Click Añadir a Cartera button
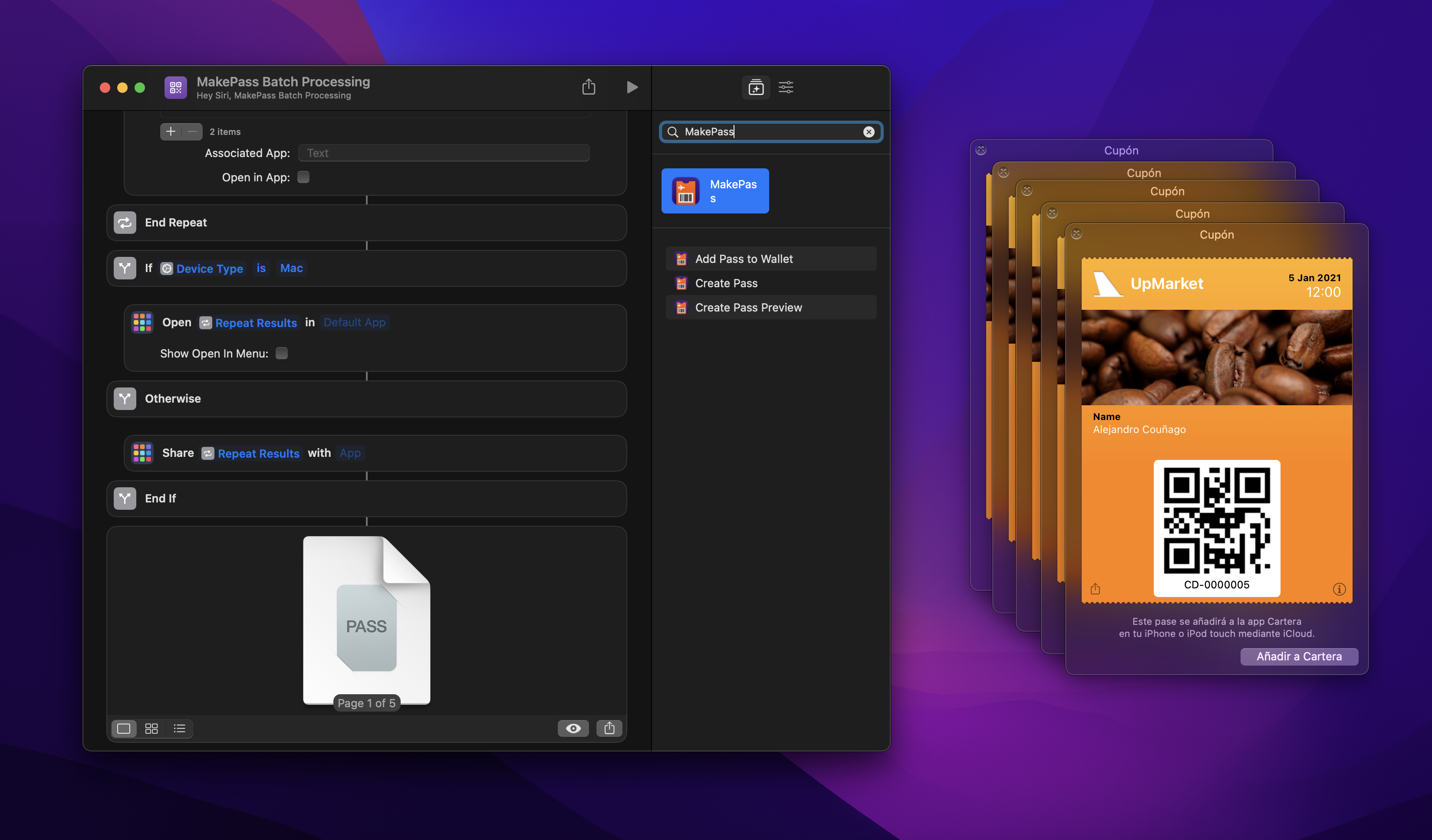The width and height of the screenshot is (1432, 840). pyautogui.click(x=1299, y=656)
